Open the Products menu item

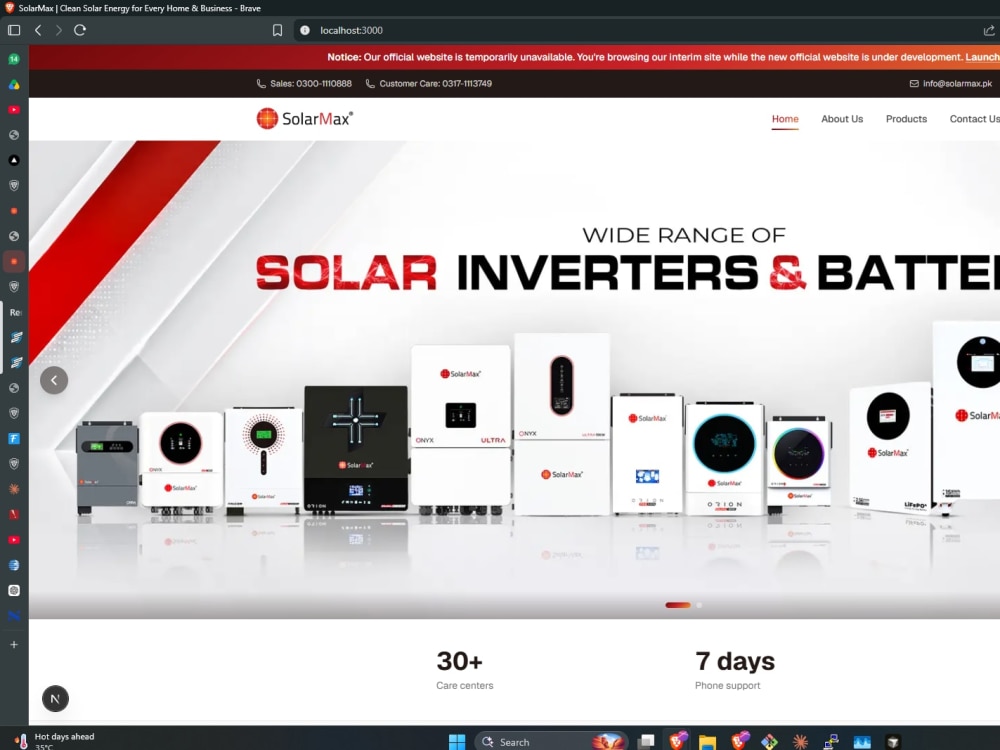(906, 119)
